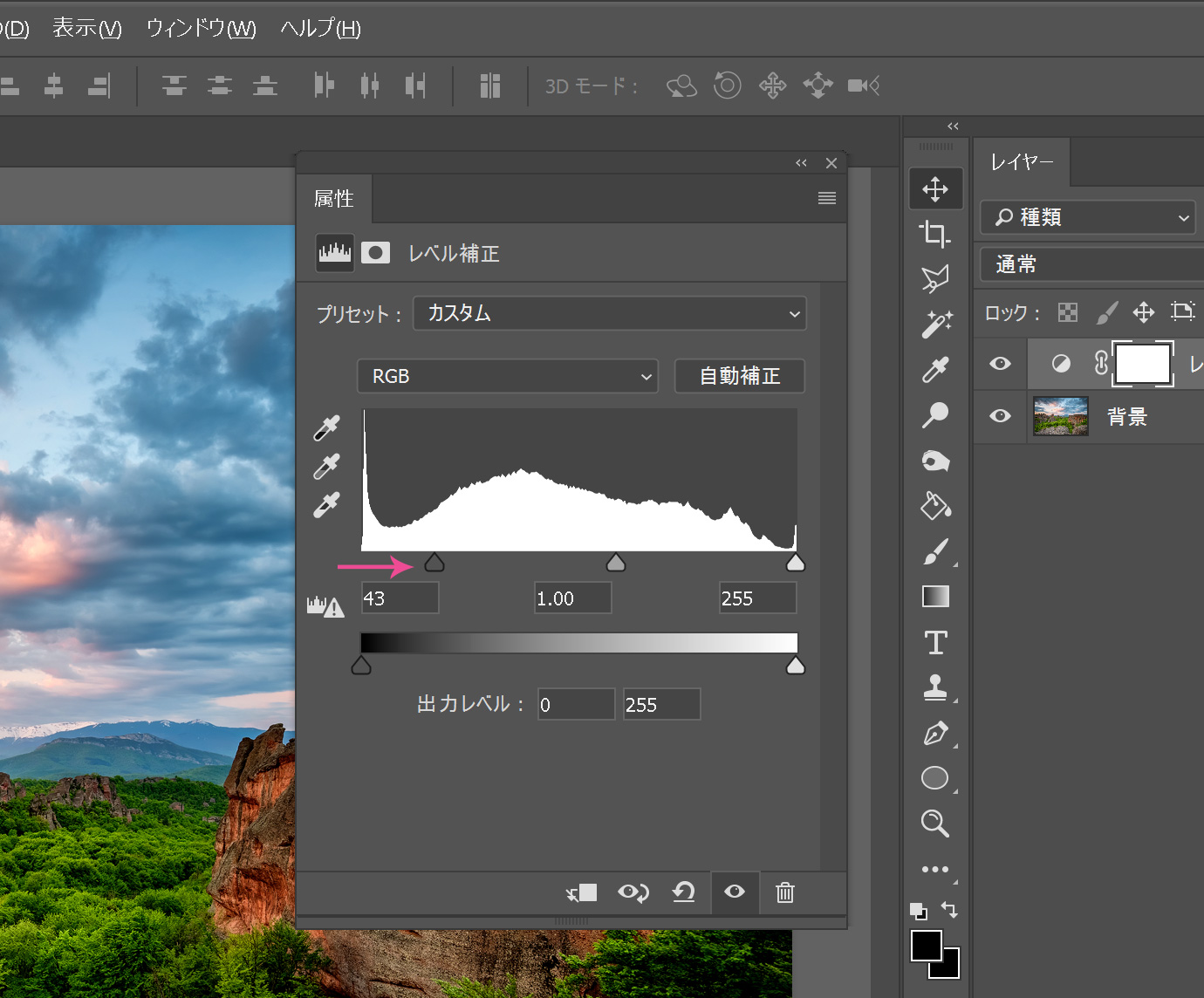Open the RGB channel dropdown
Image resolution: width=1204 pixels, height=998 pixels.
pyautogui.click(x=507, y=377)
